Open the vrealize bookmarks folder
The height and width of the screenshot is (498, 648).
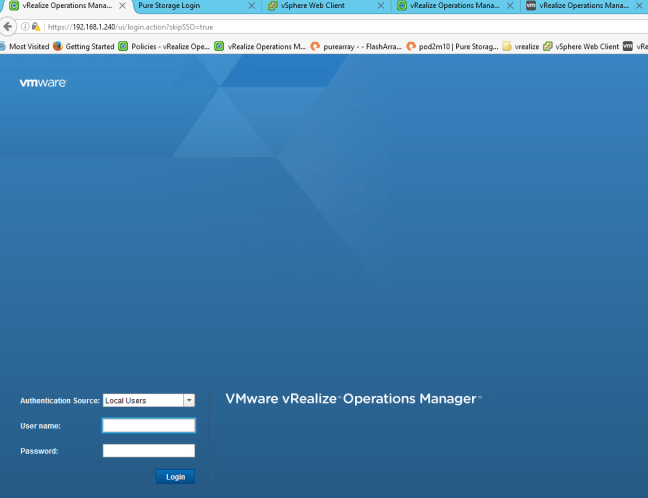point(520,46)
